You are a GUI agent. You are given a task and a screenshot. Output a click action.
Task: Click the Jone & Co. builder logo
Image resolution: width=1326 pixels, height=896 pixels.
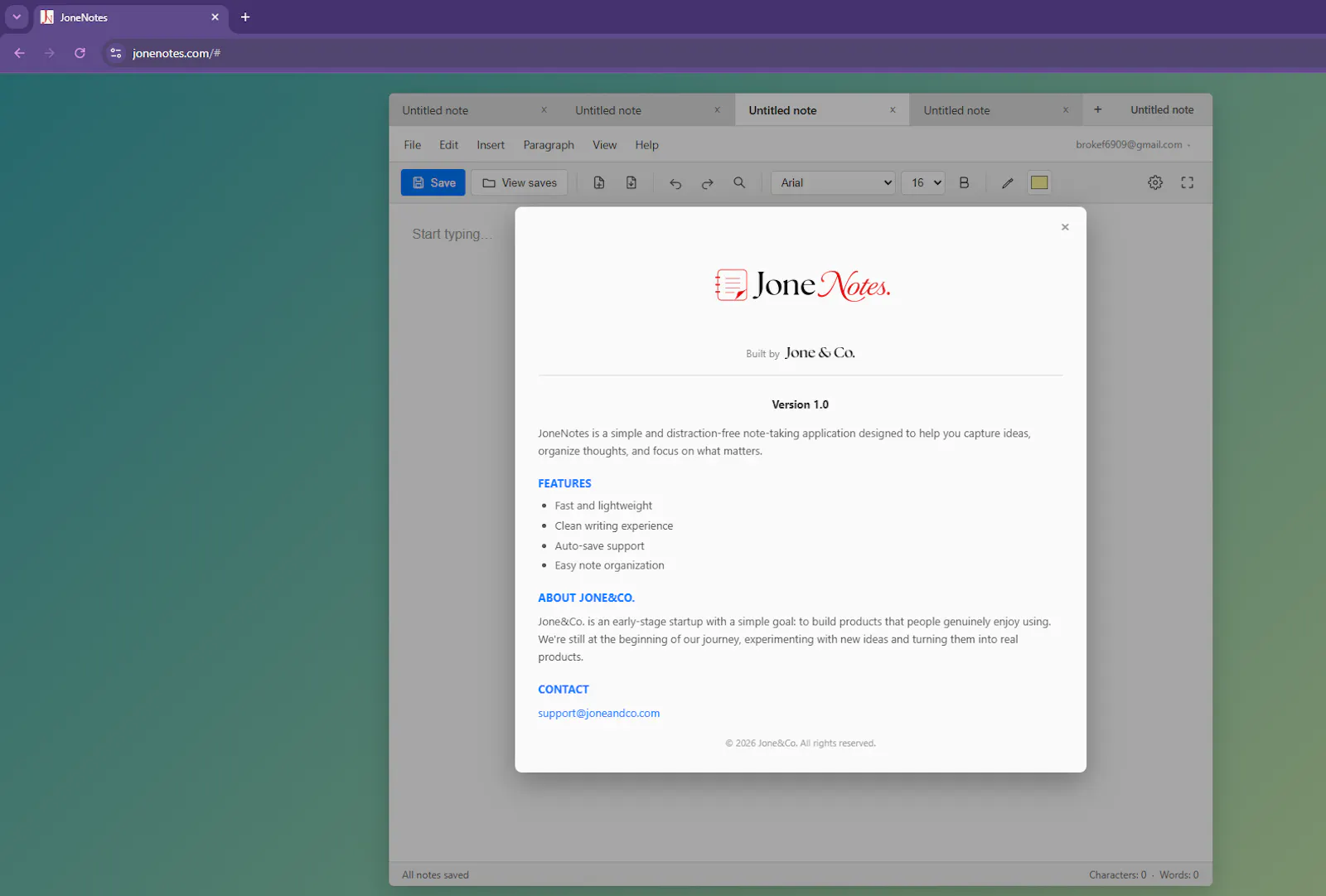[820, 353]
